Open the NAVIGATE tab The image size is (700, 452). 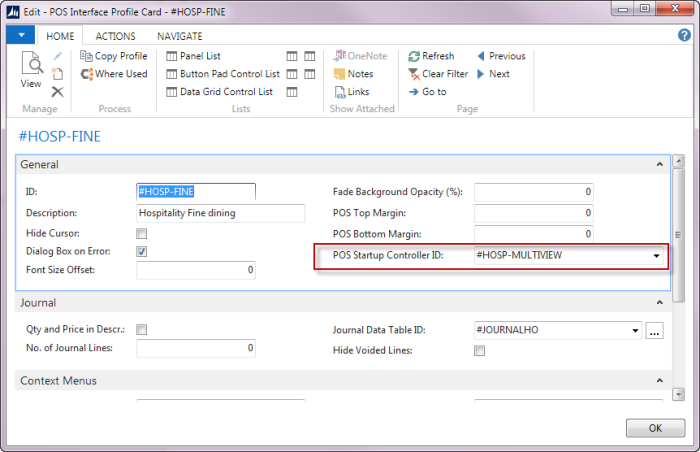[179, 36]
